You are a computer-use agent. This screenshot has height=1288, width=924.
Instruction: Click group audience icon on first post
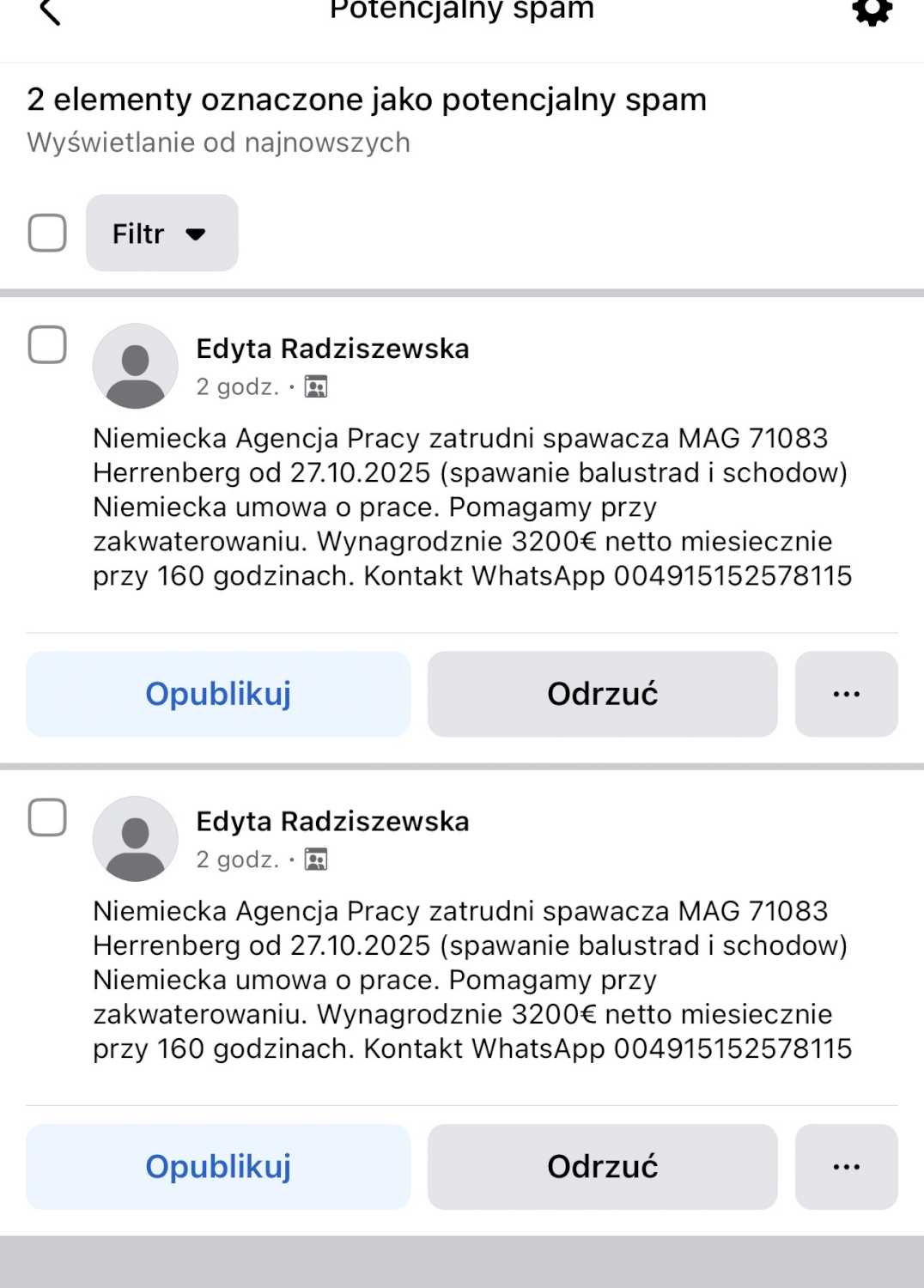316,387
